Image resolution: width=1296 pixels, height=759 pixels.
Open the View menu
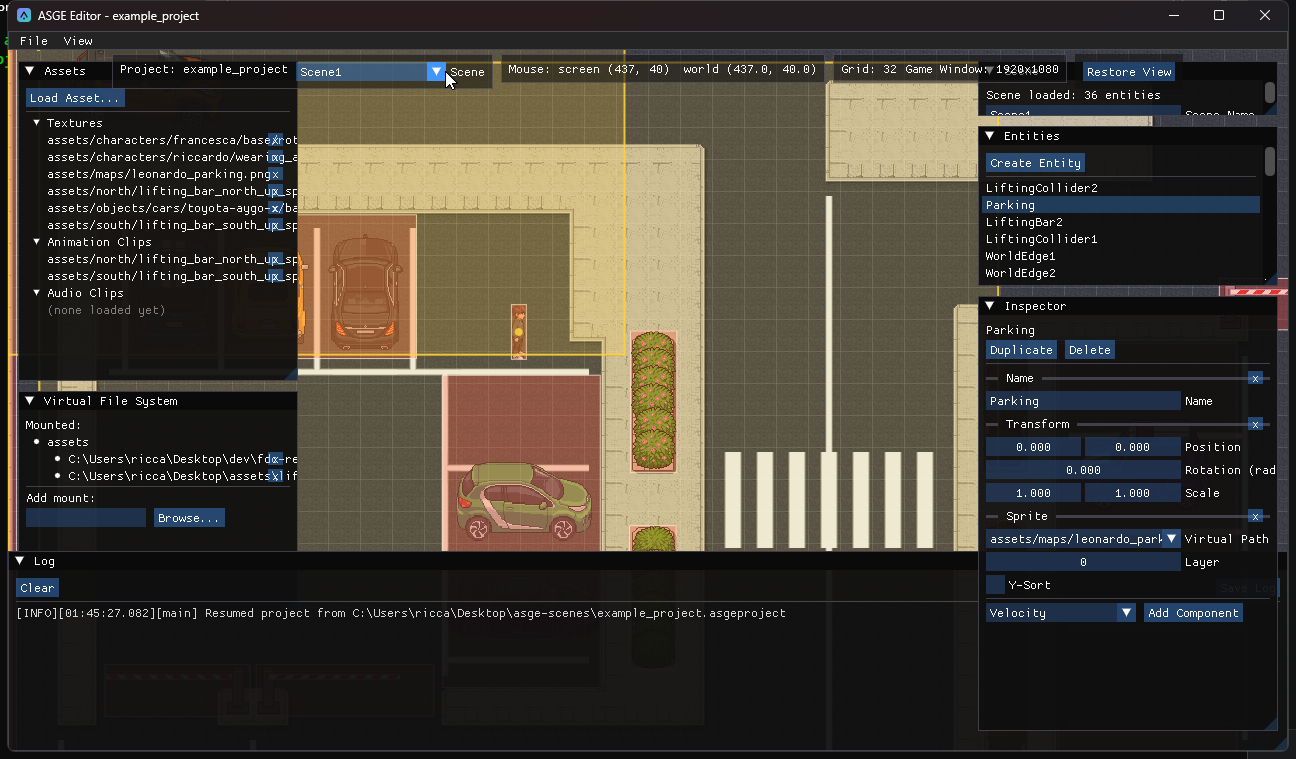pos(78,41)
